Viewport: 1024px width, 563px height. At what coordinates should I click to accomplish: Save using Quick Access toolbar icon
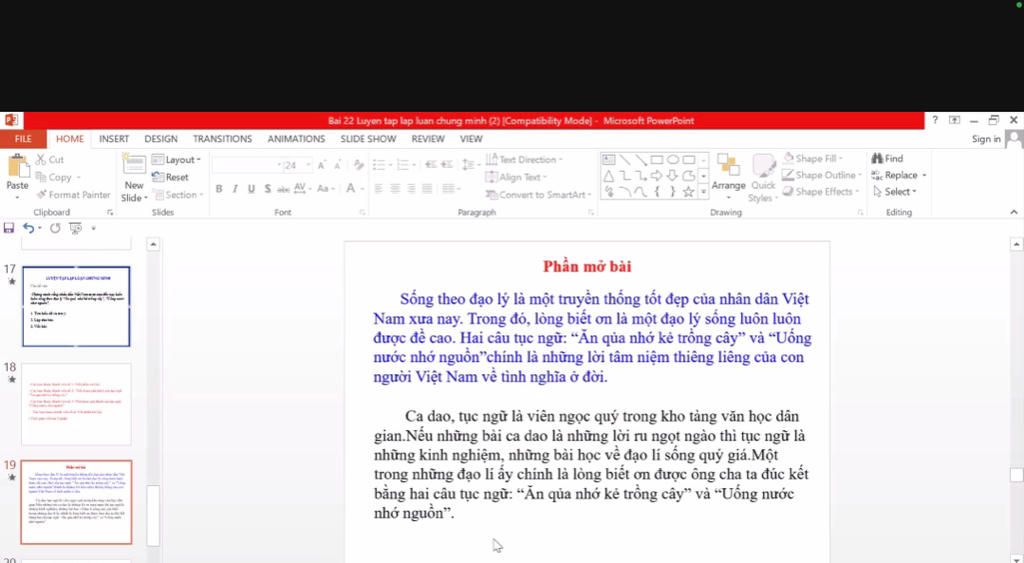(x=8, y=228)
